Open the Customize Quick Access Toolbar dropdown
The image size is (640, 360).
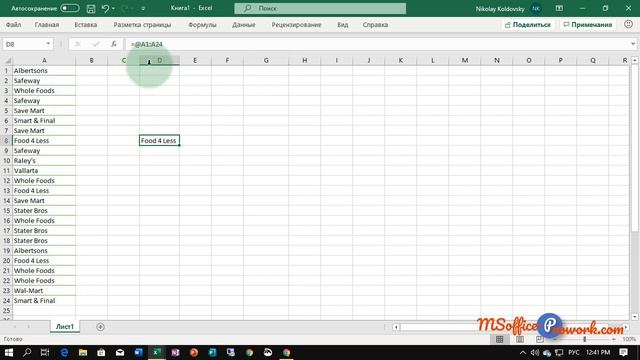(143, 9)
